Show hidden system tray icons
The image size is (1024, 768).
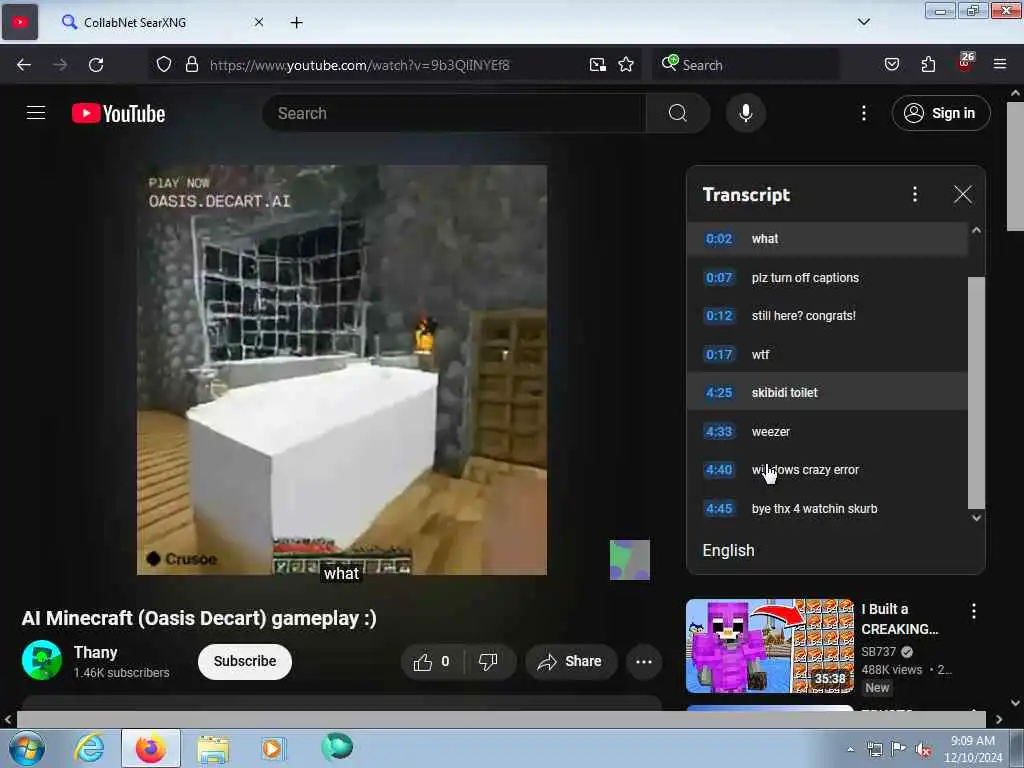(x=850, y=750)
